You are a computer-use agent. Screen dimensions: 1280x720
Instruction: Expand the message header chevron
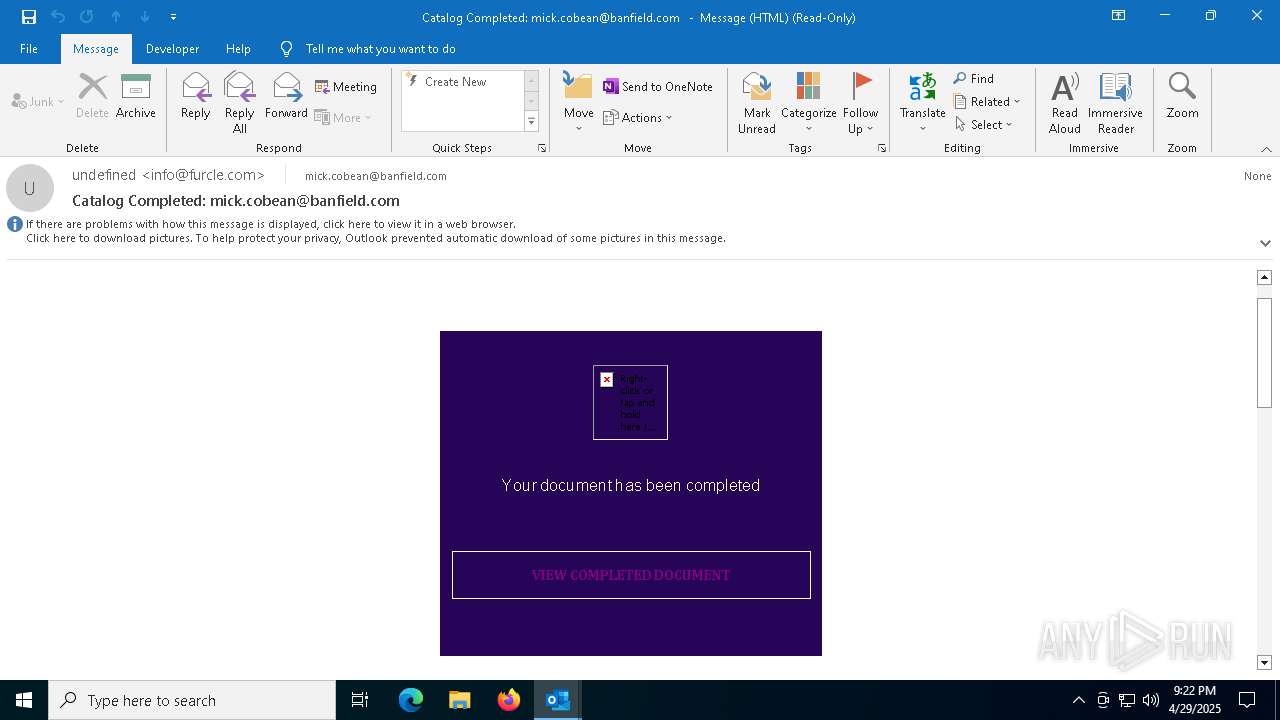[x=1265, y=243]
